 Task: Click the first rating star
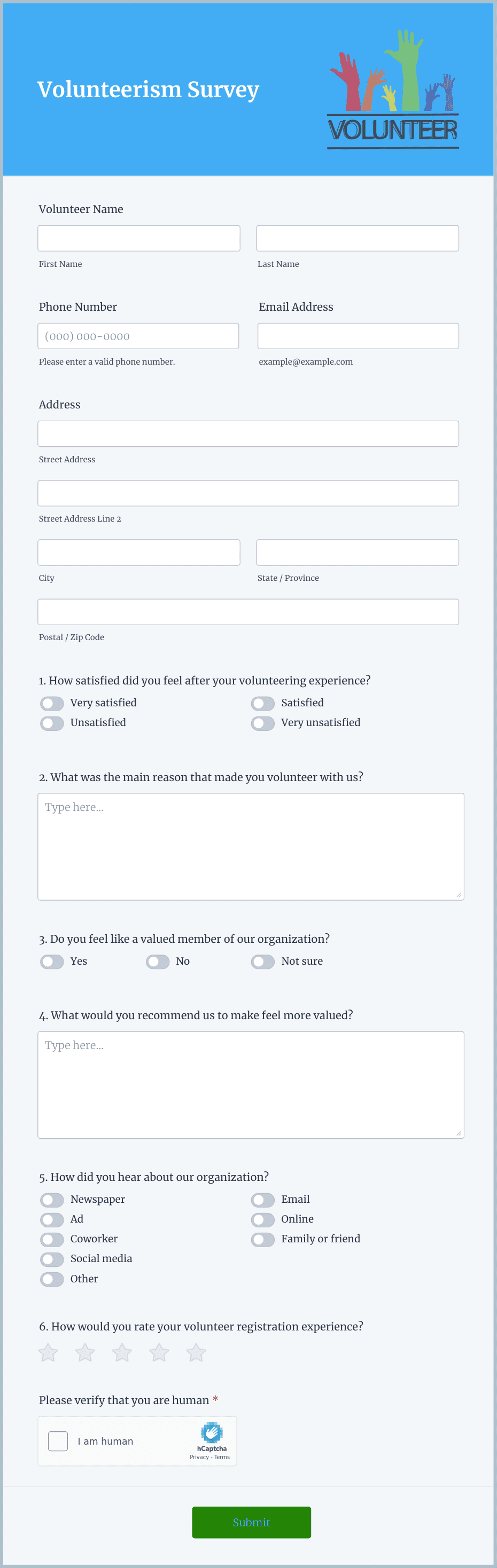[x=48, y=1352]
